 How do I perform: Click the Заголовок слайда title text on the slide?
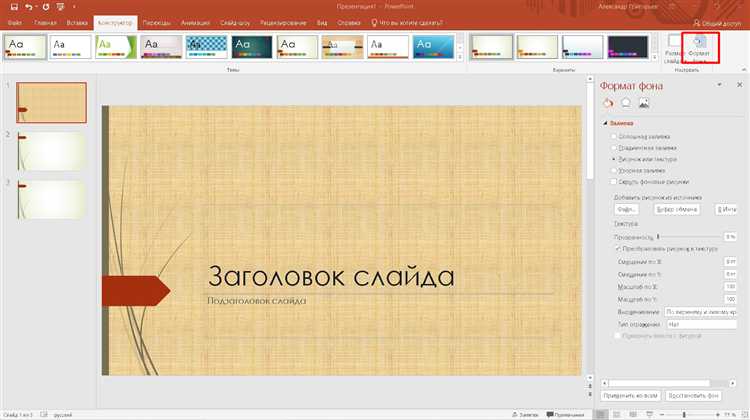(331, 276)
